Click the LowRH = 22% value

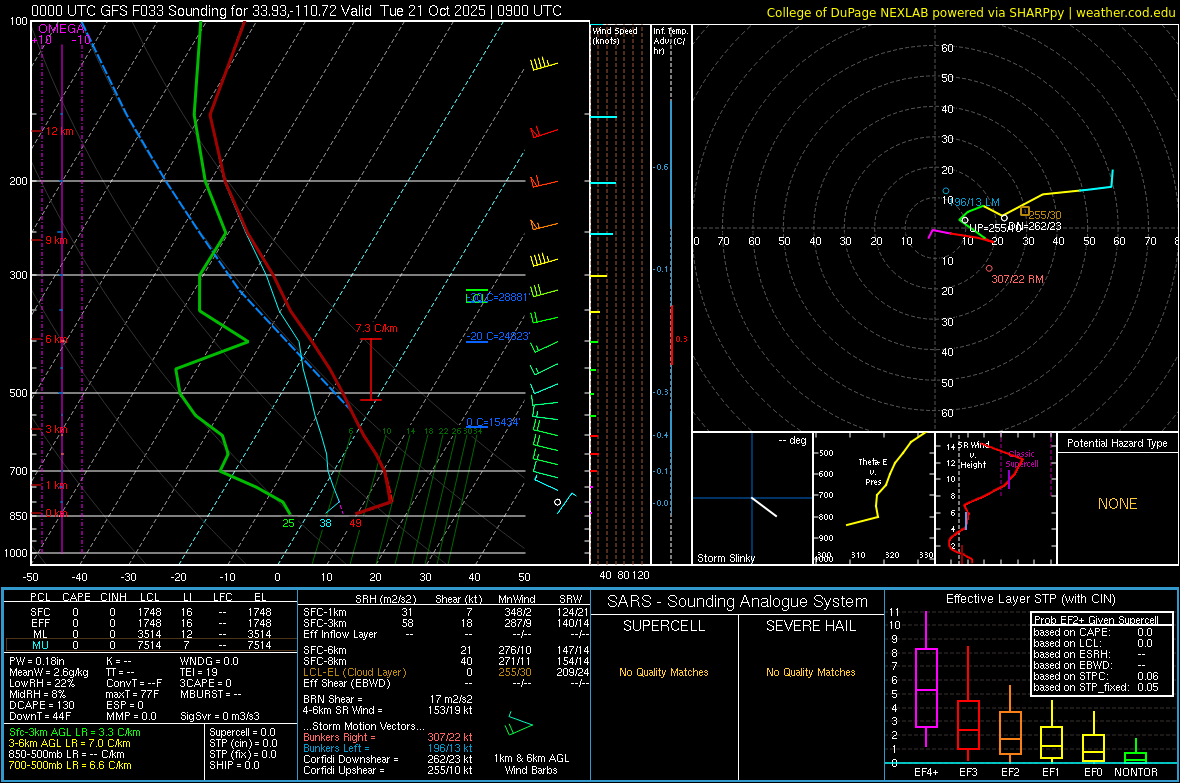(x=42, y=683)
